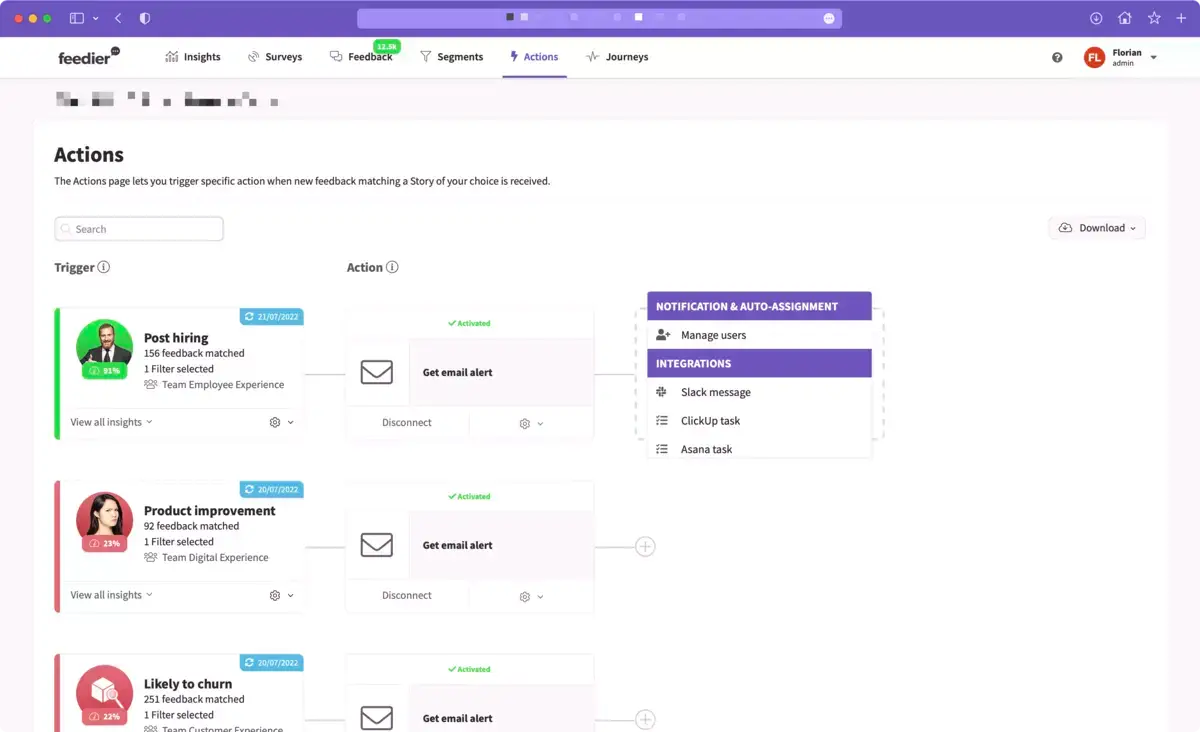This screenshot has height=732, width=1200.
Task: Add an action to Likely to churn with plus
Action: pyautogui.click(x=645, y=720)
